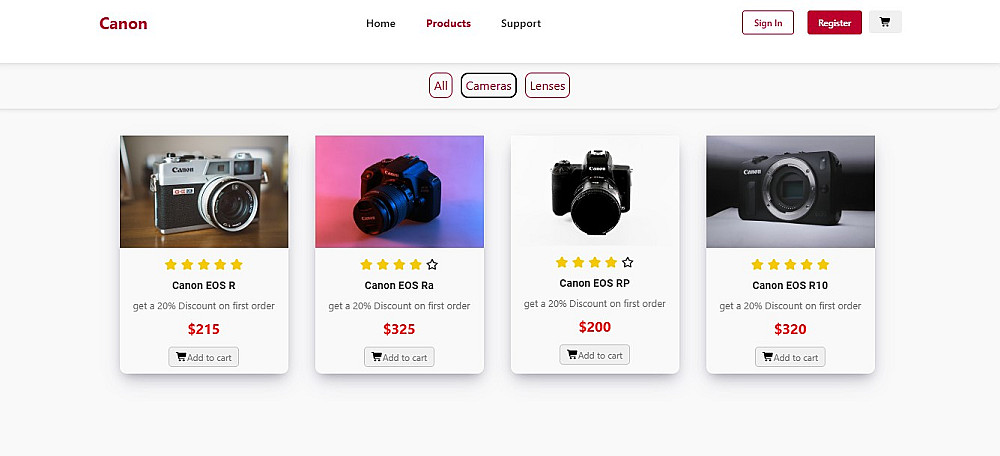The image size is (1000, 456).
Task: Click the Sign In button
Action: (x=768, y=23)
